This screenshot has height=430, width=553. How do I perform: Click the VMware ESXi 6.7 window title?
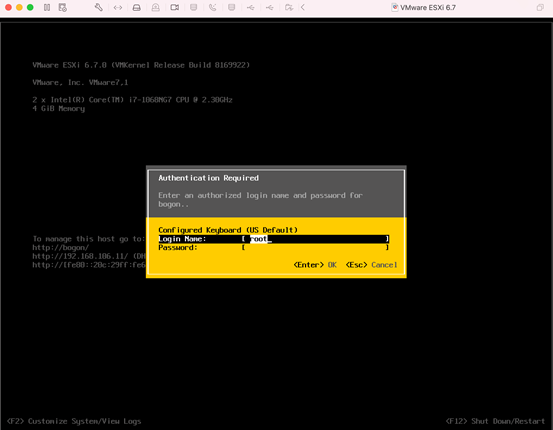click(x=427, y=7)
